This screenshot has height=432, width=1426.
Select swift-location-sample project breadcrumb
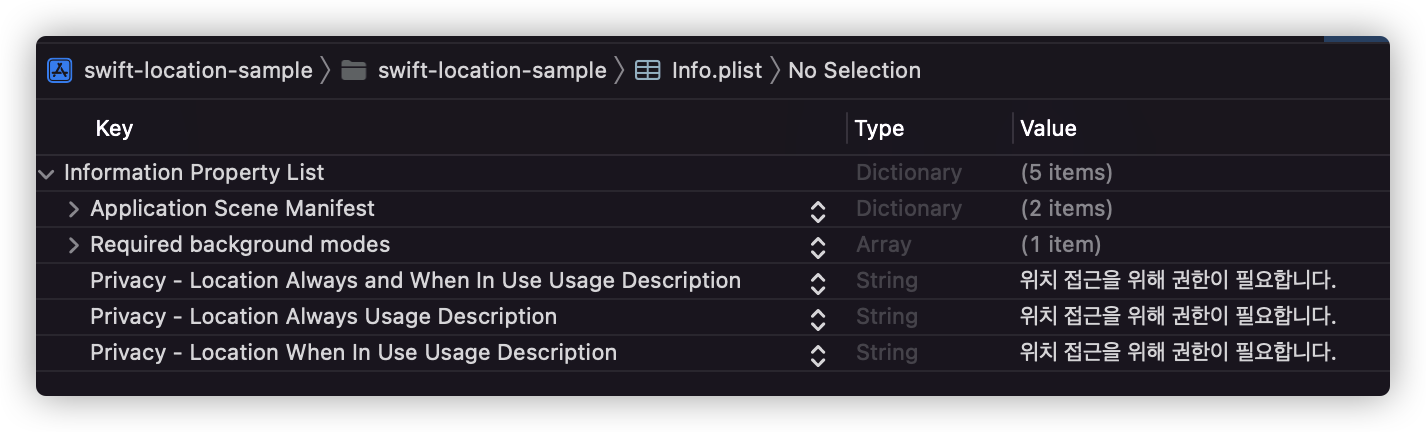click(198, 71)
